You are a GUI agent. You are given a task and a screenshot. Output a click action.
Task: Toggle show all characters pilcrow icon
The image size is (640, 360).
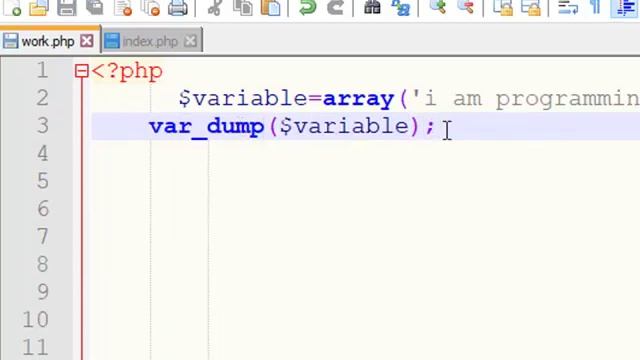[x=596, y=7]
